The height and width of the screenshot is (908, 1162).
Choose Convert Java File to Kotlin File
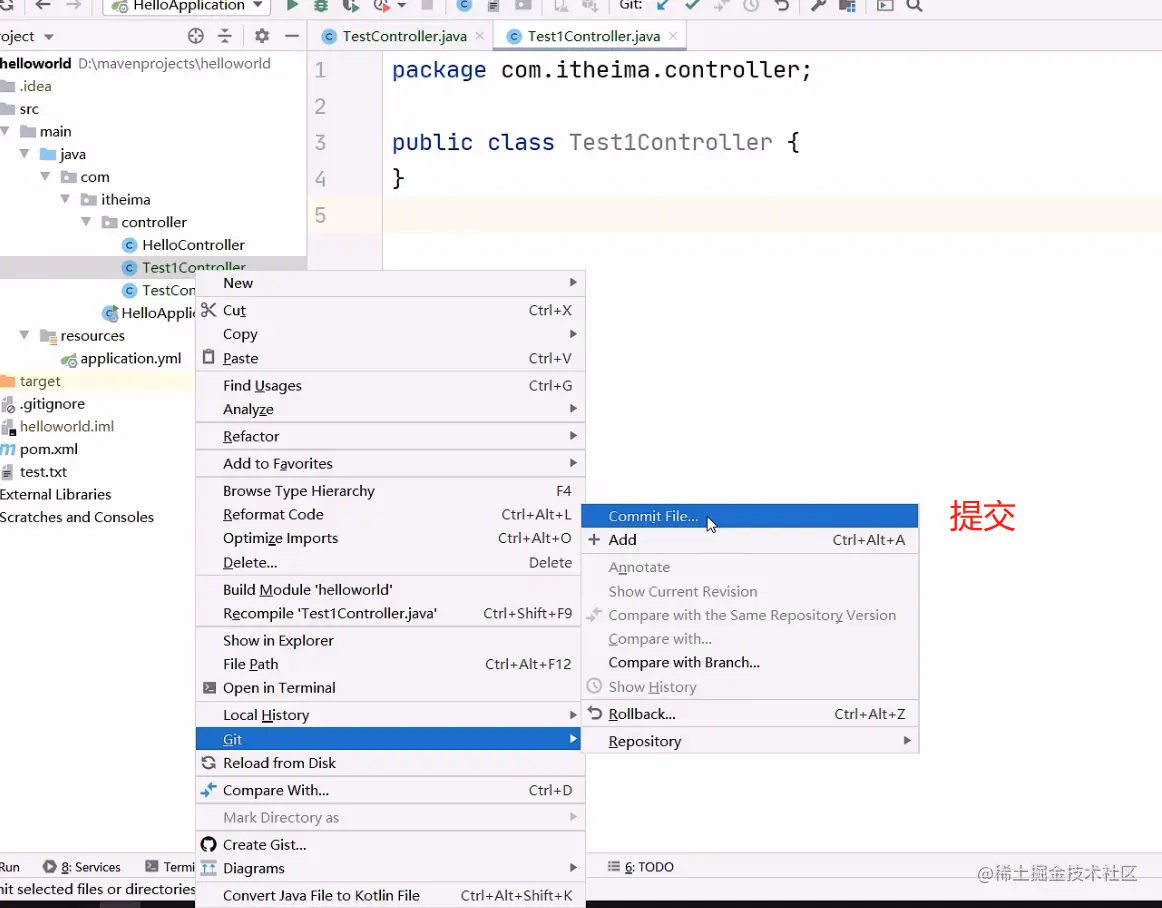click(x=389, y=895)
